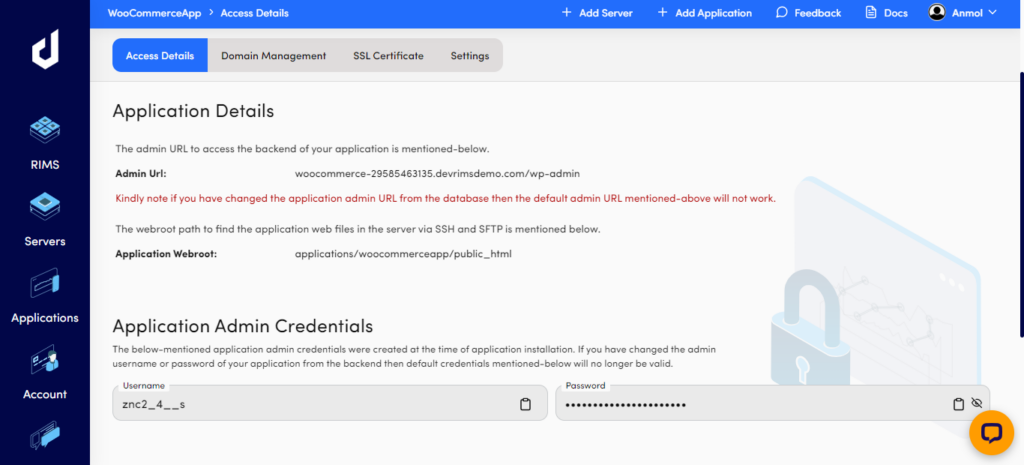
Task: Expand the Anmol user menu
Action: click(963, 13)
